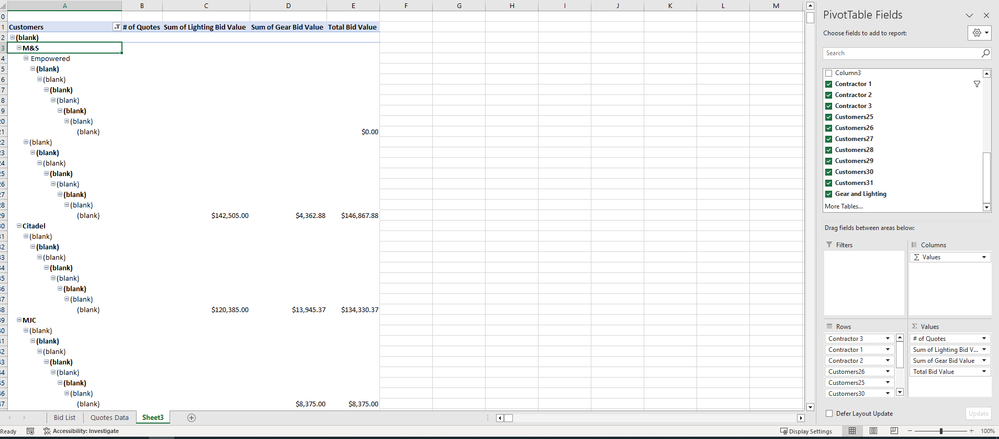Click the field list vertical scrollbar thumb

tap(987, 177)
